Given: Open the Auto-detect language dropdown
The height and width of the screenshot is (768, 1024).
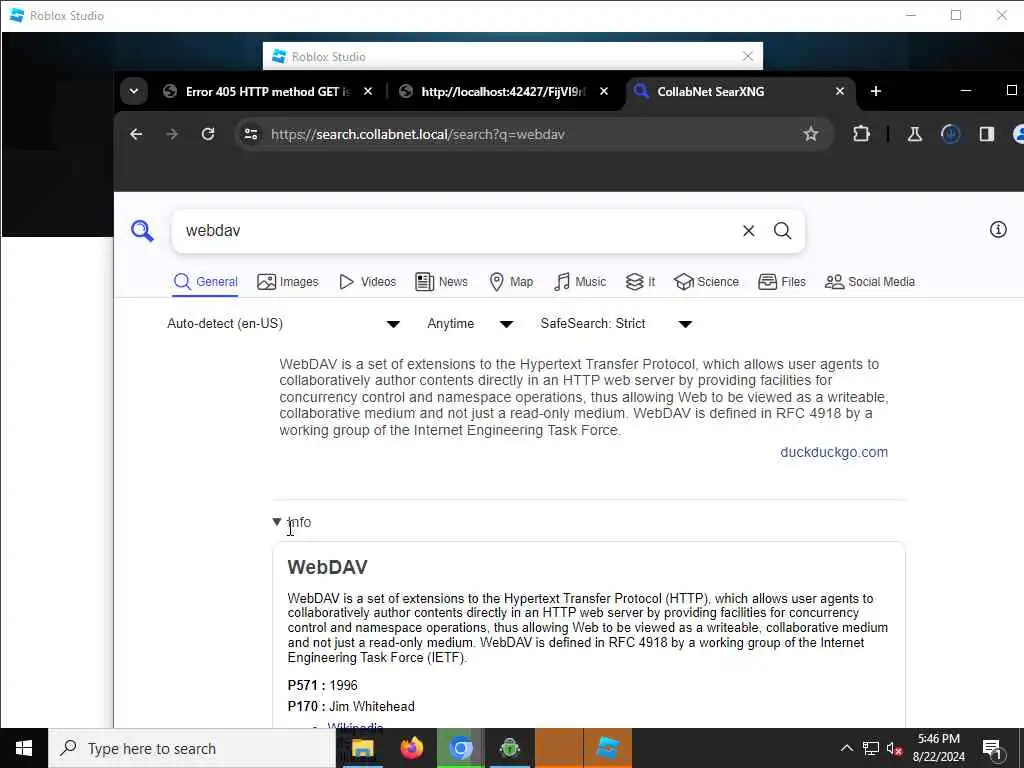Looking at the screenshot, I should point(283,323).
